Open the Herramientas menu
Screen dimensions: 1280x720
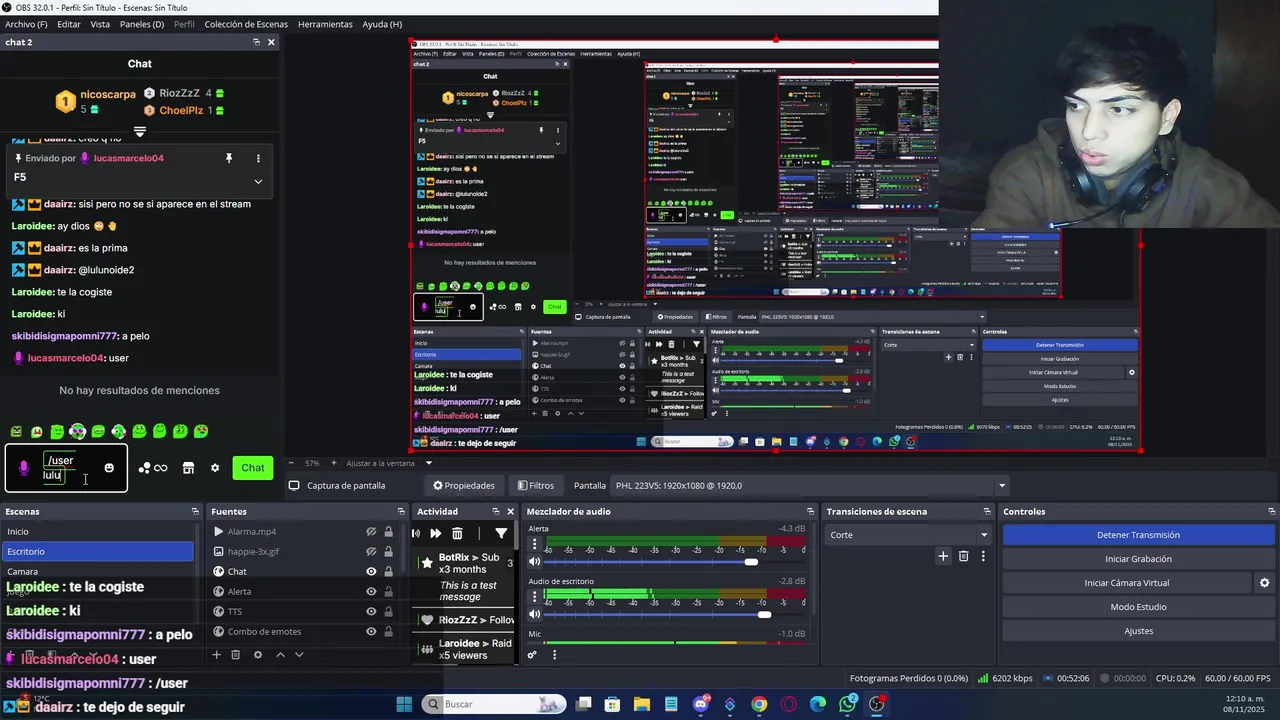tap(325, 24)
